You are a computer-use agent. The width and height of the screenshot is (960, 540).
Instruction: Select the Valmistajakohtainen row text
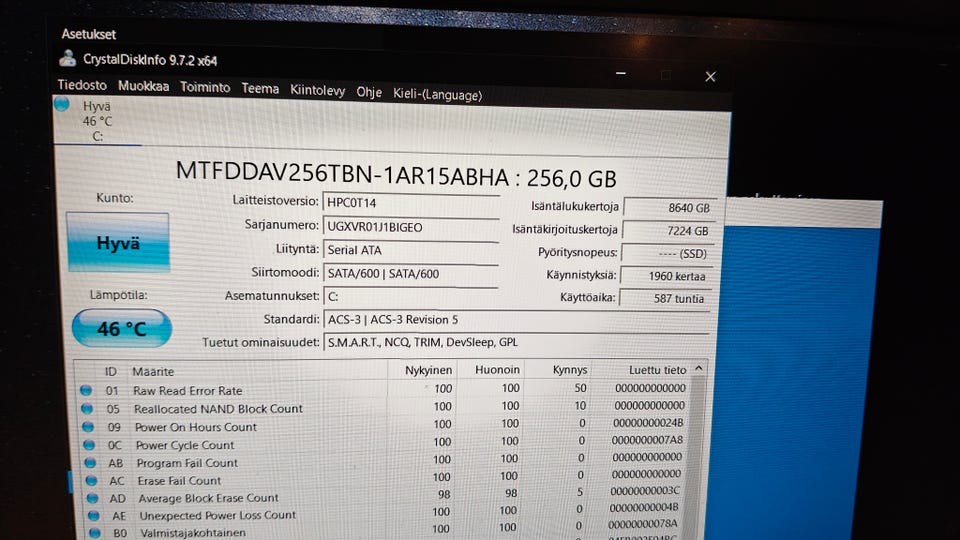(x=193, y=533)
